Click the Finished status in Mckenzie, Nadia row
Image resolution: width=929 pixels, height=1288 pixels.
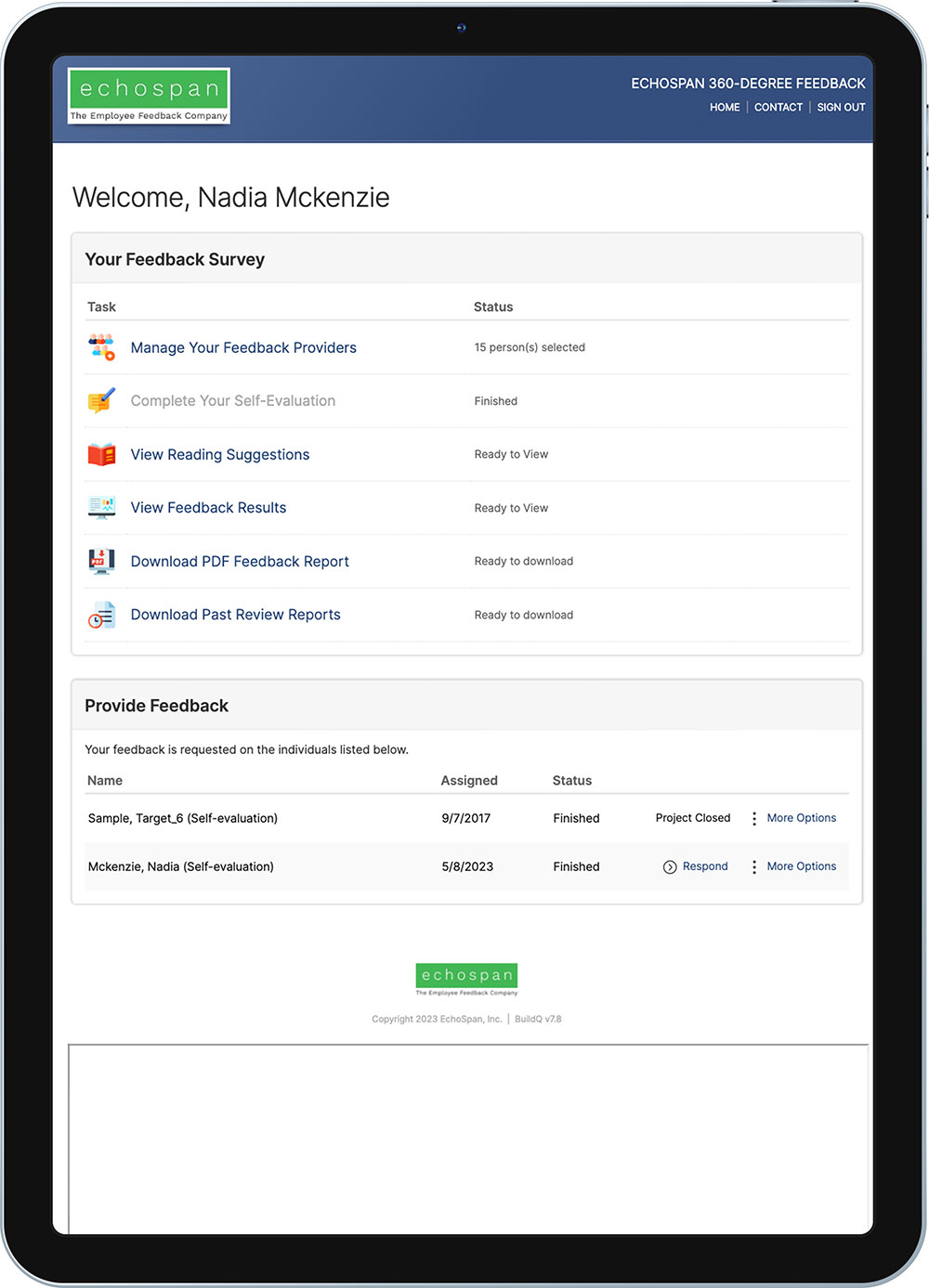(576, 866)
